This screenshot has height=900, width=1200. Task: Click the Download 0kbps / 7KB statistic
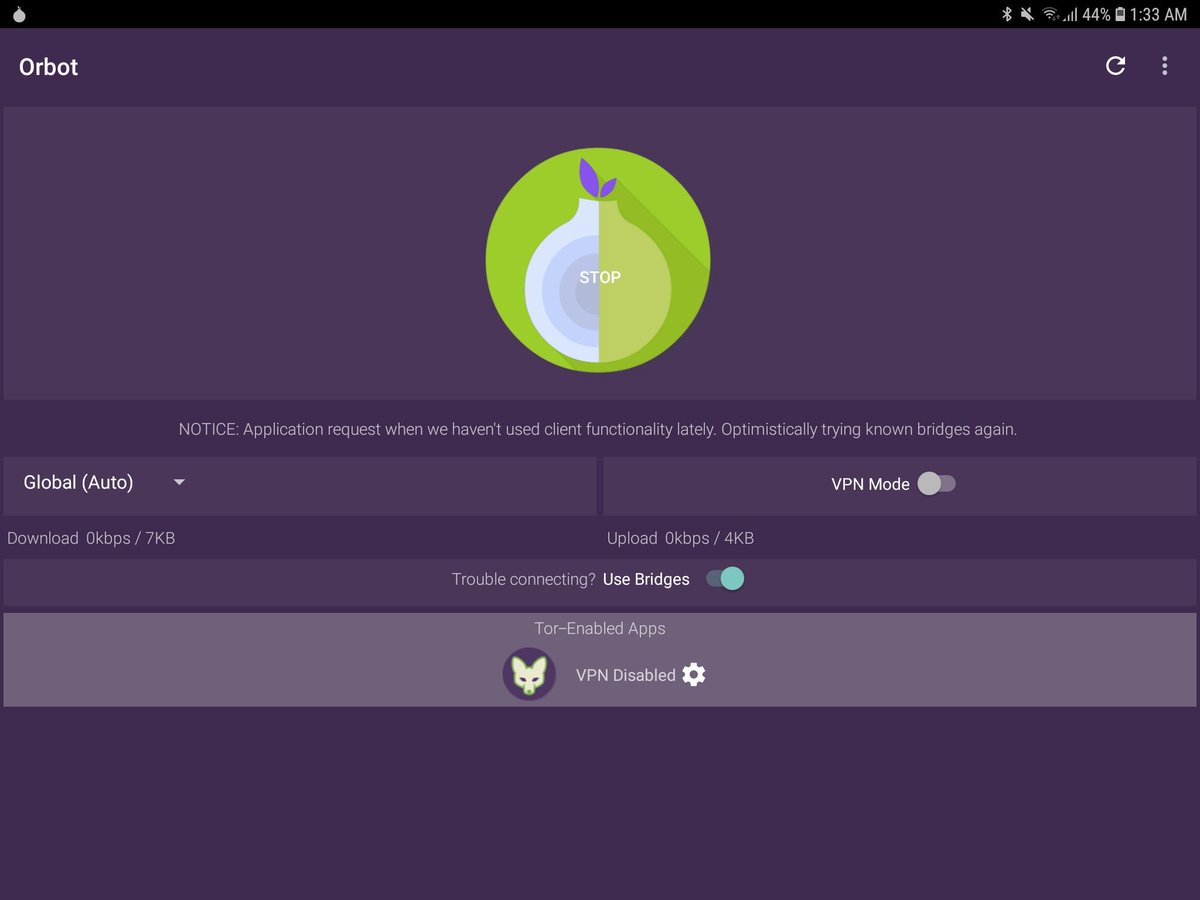(91, 538)
